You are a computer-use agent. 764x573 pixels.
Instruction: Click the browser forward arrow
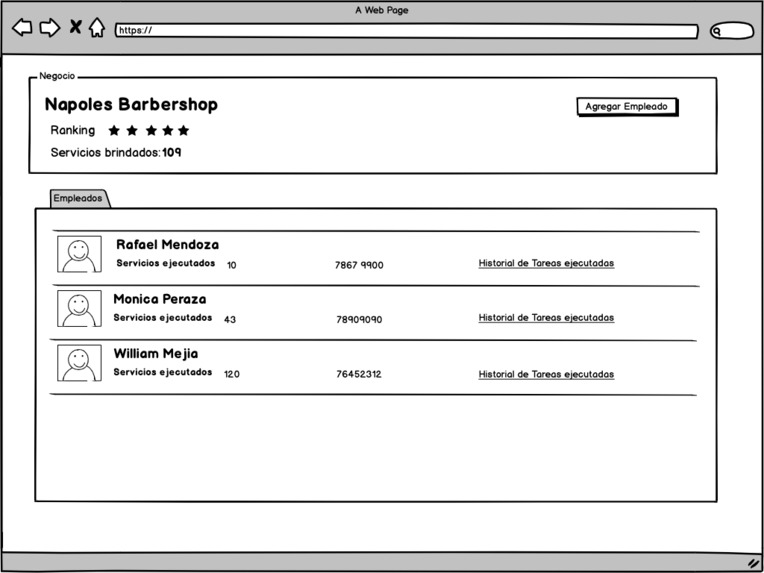(50, 27)
